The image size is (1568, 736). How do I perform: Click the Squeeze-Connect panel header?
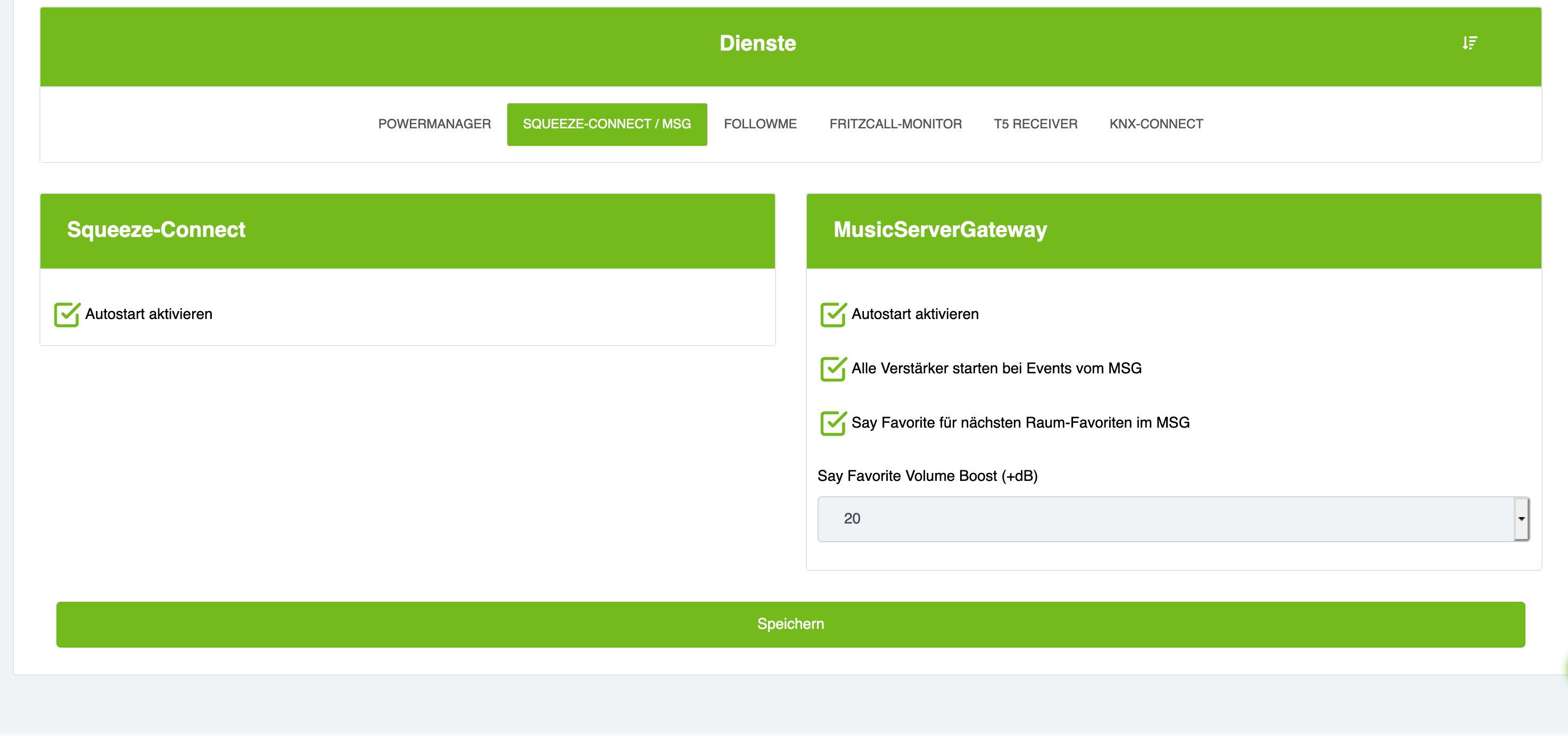[156, 230]
